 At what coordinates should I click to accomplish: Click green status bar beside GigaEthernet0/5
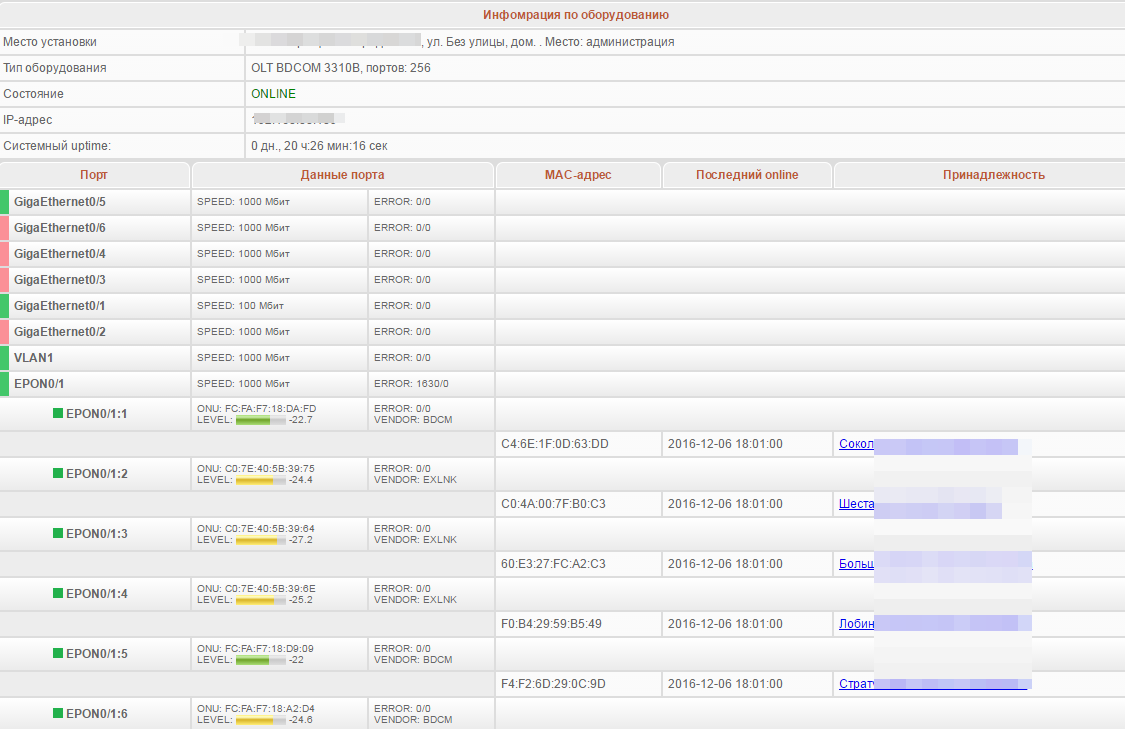pos(4,202)
